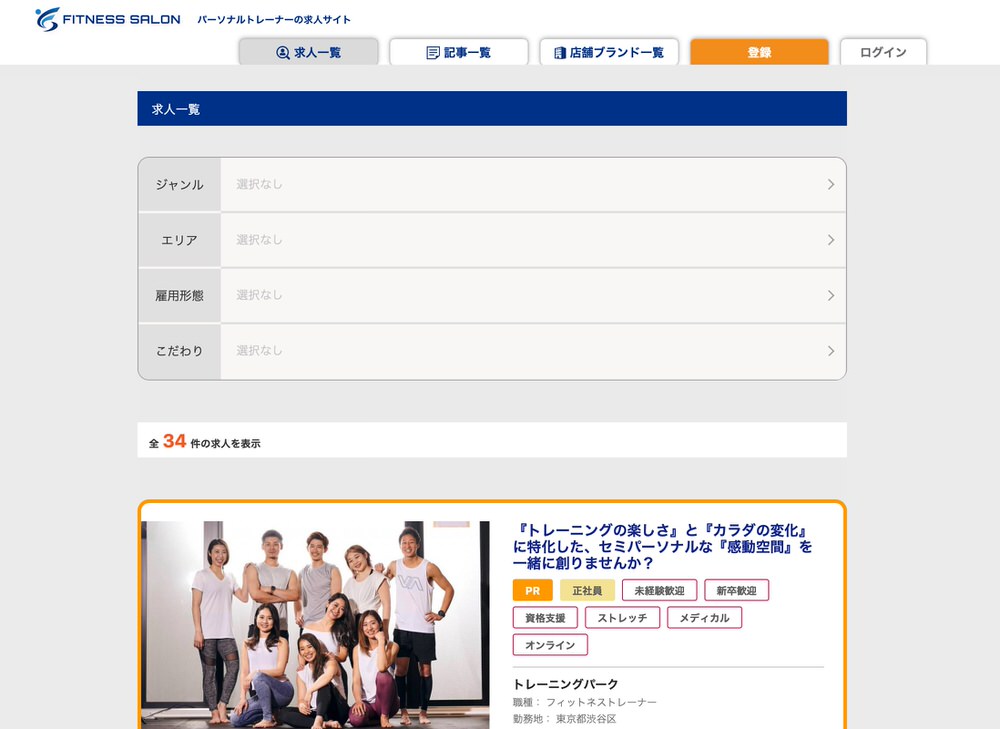Expand the エリア filter chevron
Screen dimensions: 1000x729
(x=830, y=240)
